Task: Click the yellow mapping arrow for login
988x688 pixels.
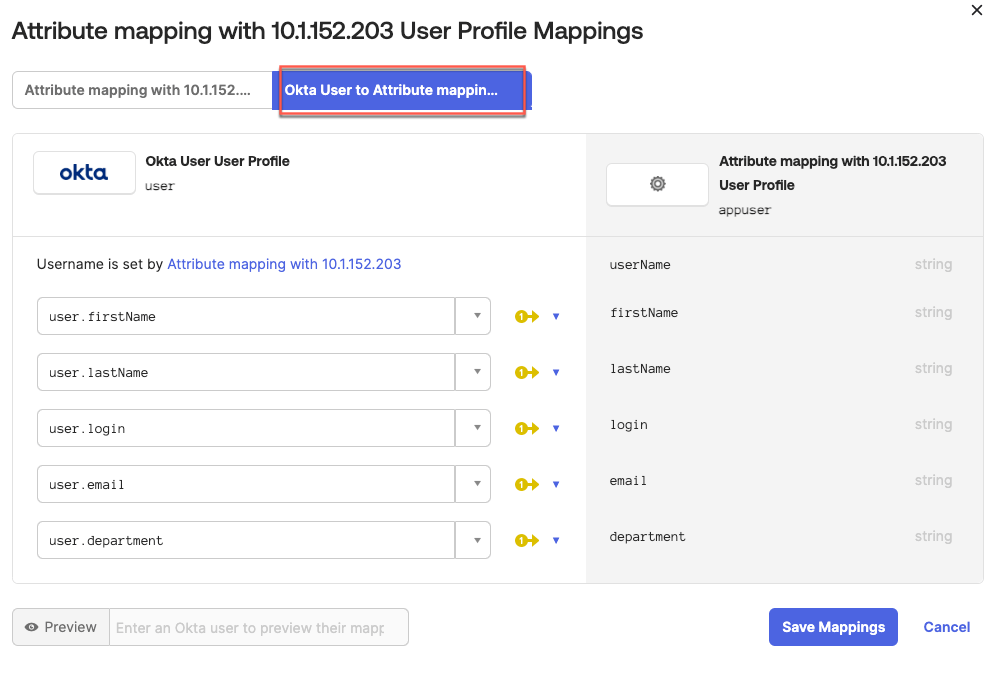Action: pyautogui.click(x=527, y=428)
